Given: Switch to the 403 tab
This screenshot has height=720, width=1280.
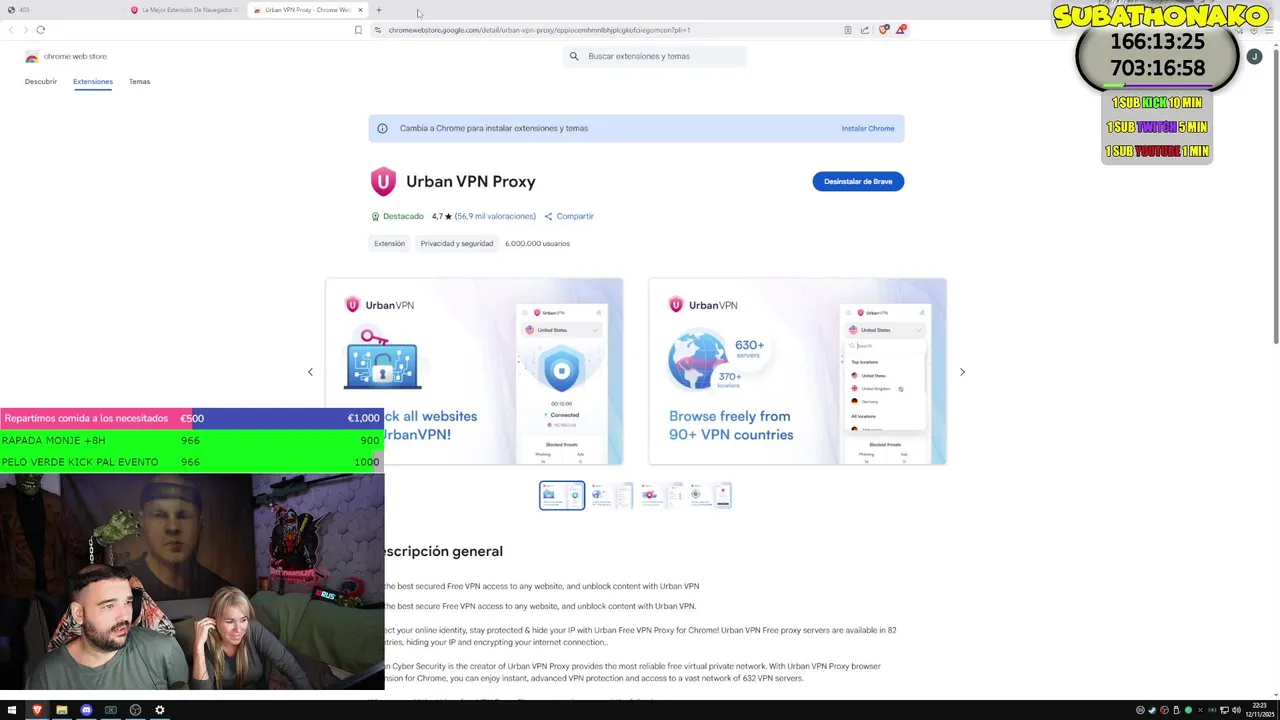Looking at the screenshot, I should point(62,10).
